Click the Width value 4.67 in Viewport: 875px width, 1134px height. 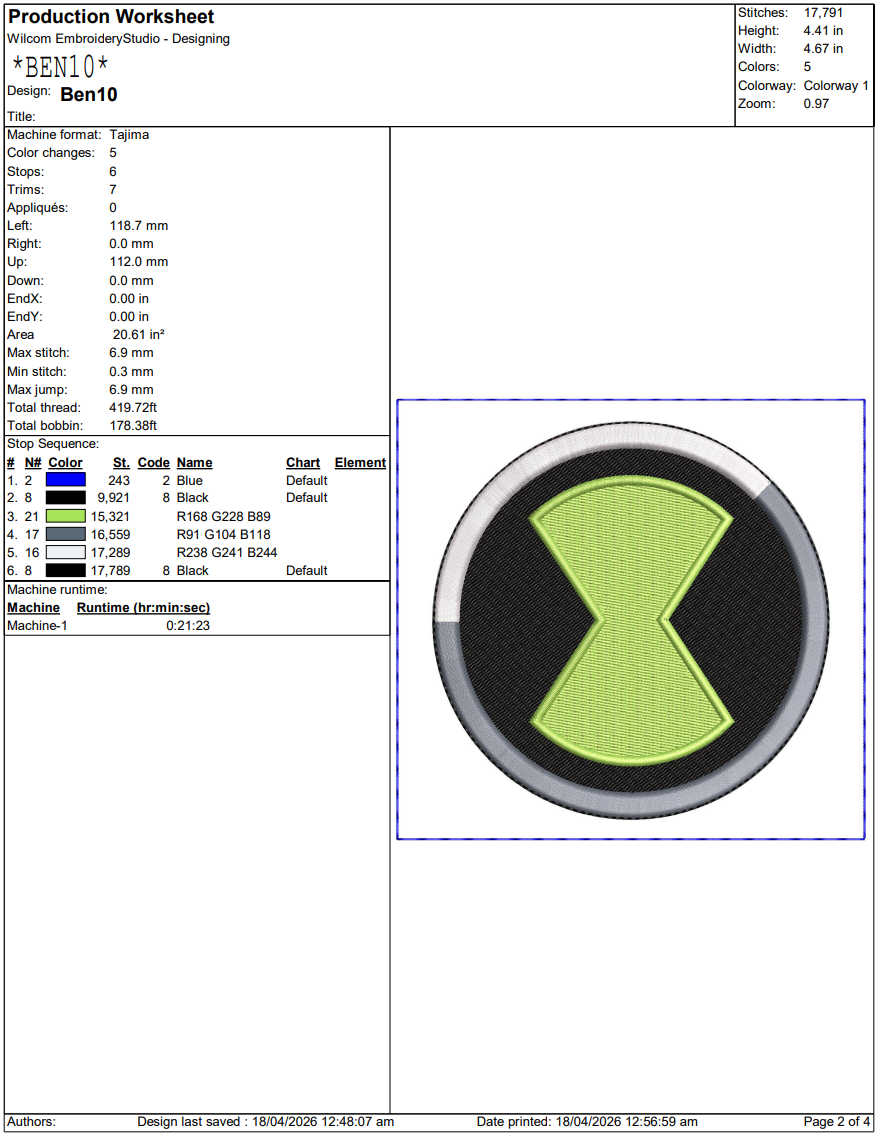pyautogui.click(x=823, y=48)
